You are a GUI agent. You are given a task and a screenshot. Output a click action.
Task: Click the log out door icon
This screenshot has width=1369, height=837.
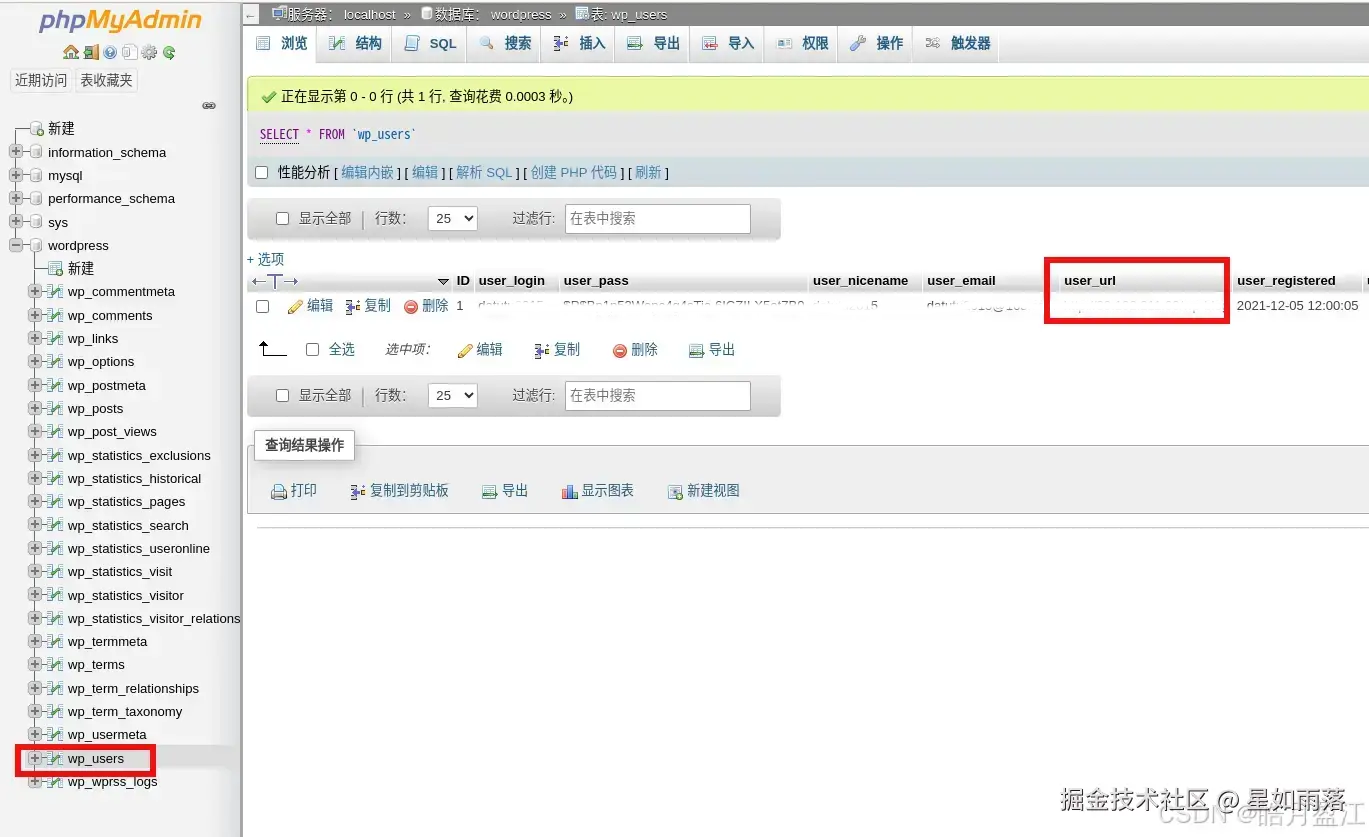tap(91, 52)
